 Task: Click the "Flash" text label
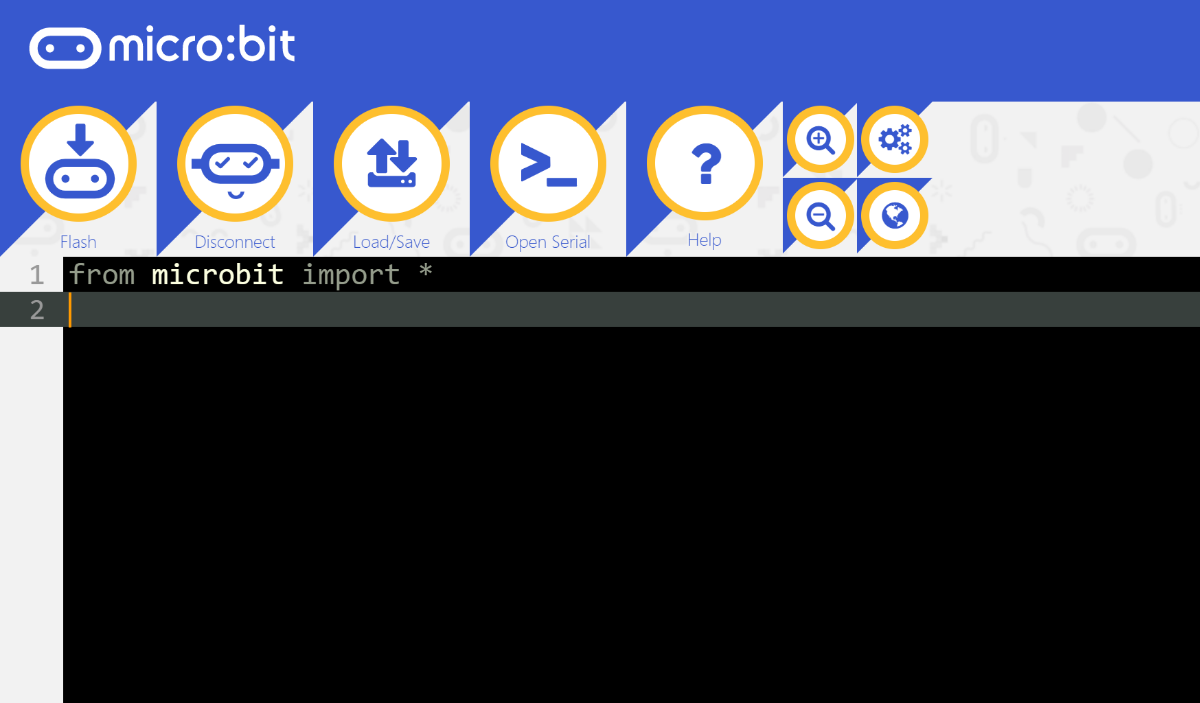pyautogui.click(x=78, y=242)
